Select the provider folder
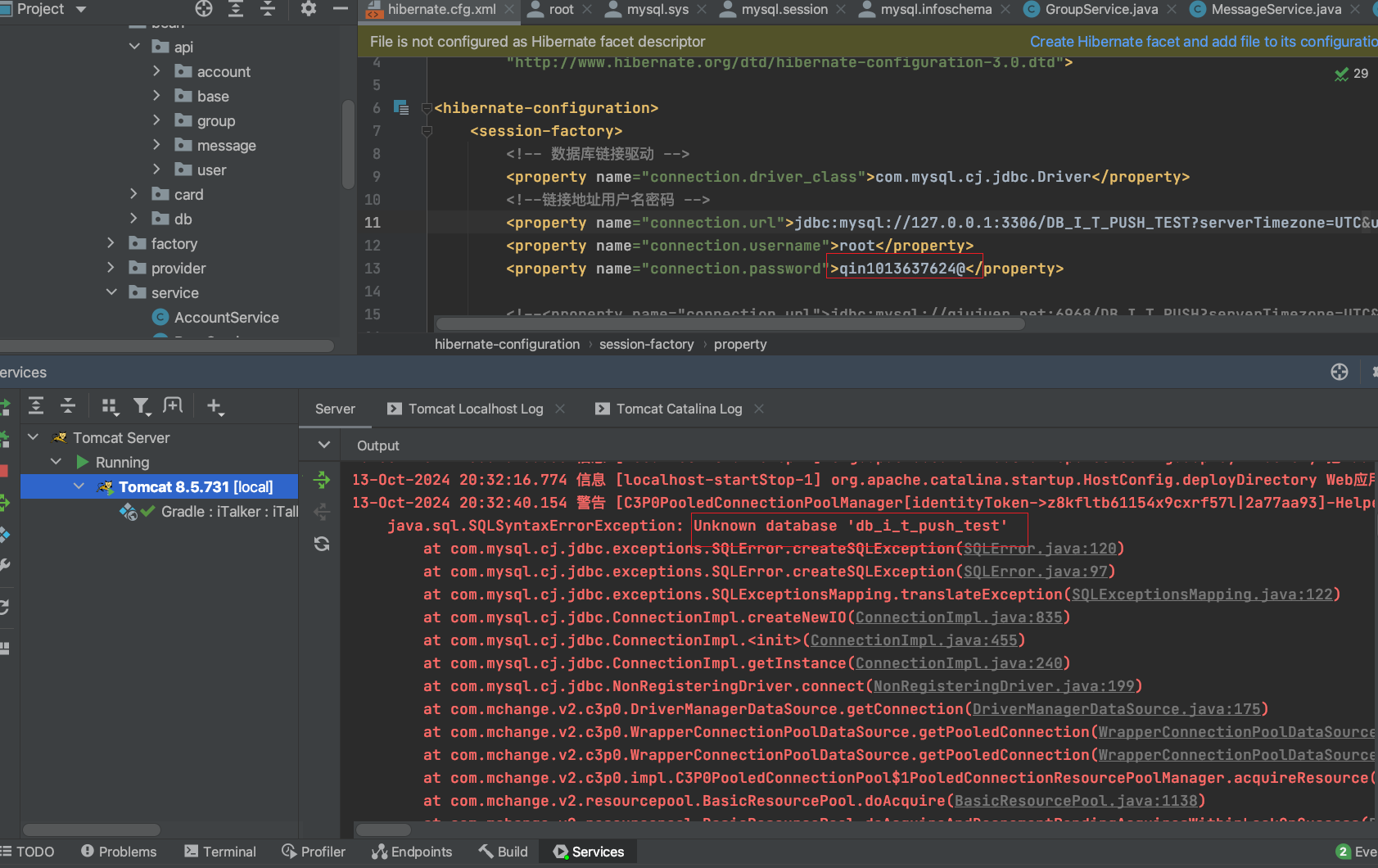The image size is (1378, 868). click(x=167, y=269)
